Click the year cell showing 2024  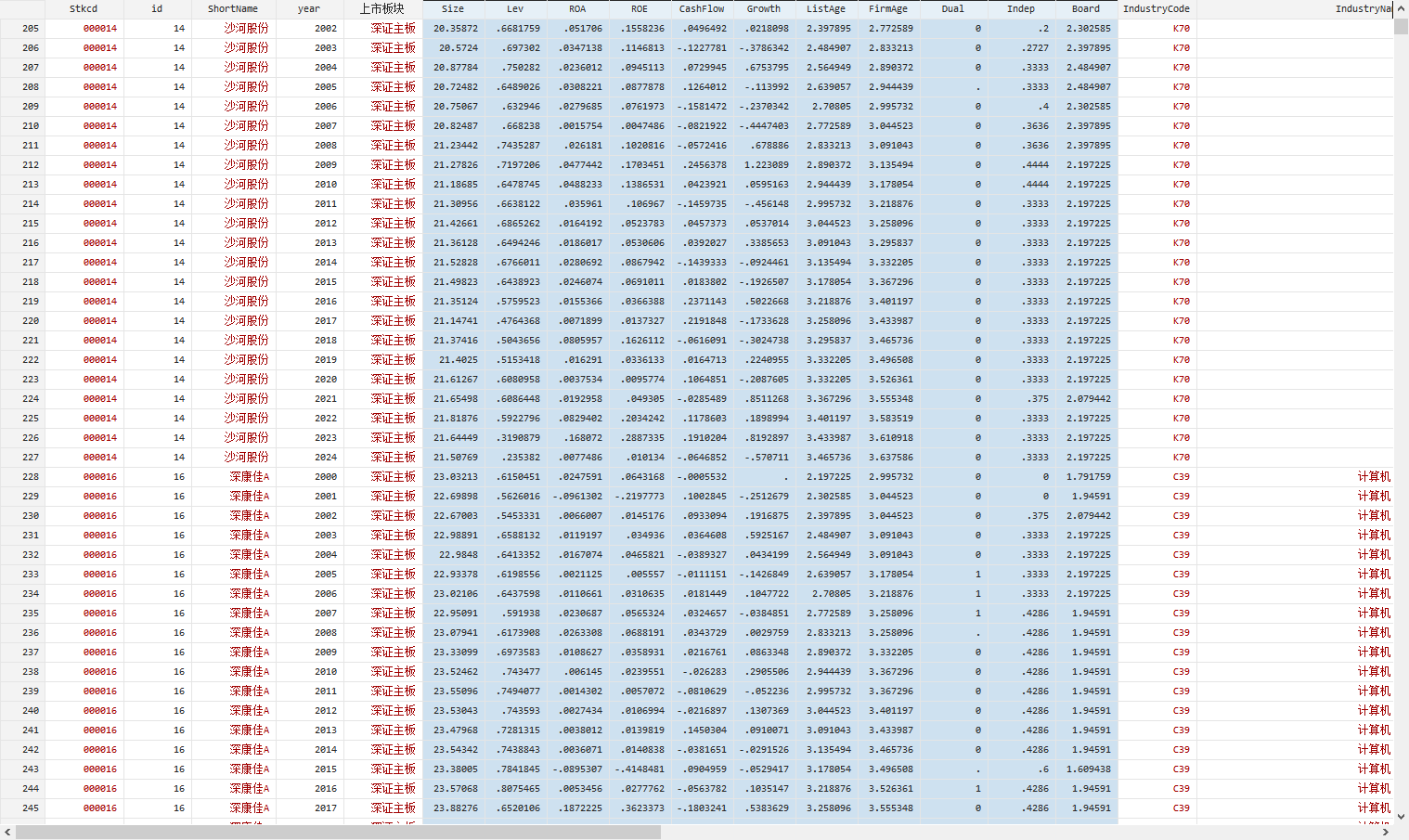pos(310,458)
